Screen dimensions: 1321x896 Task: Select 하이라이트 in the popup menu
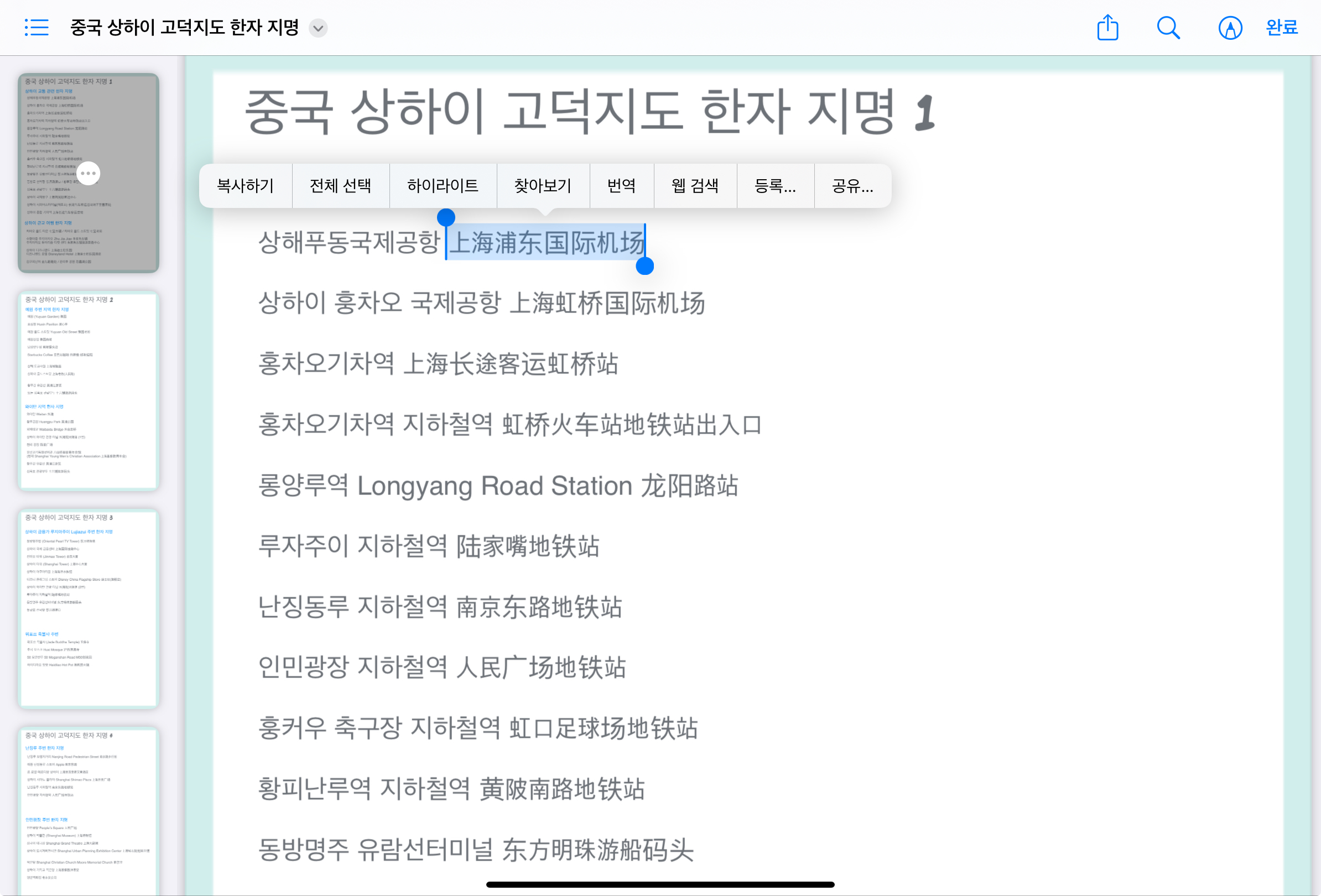[443, 186]
